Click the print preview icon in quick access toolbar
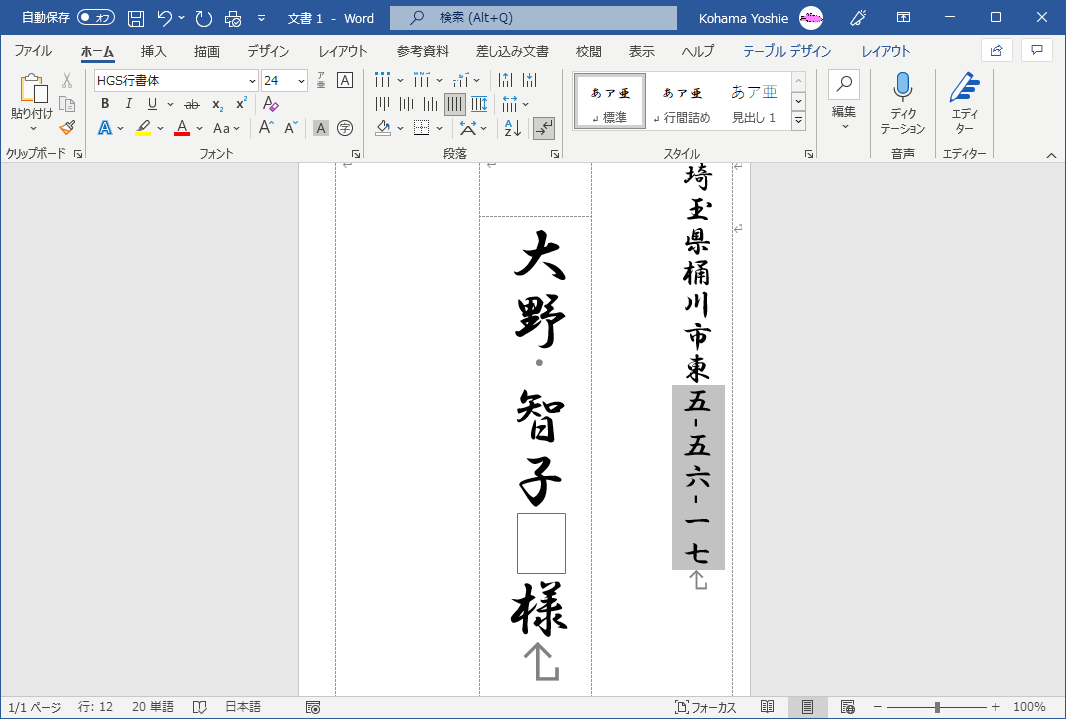1066x719 pixels. pos(233,18)
